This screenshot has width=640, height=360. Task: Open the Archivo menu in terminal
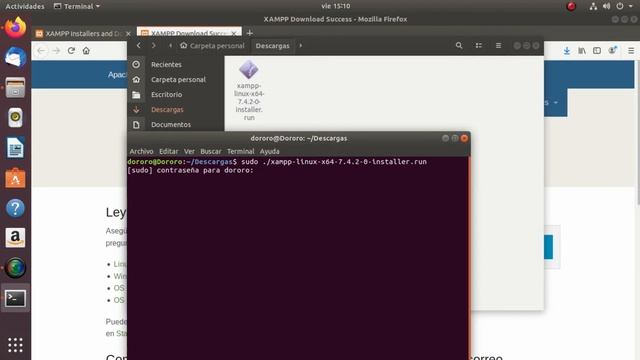(141, 151)
